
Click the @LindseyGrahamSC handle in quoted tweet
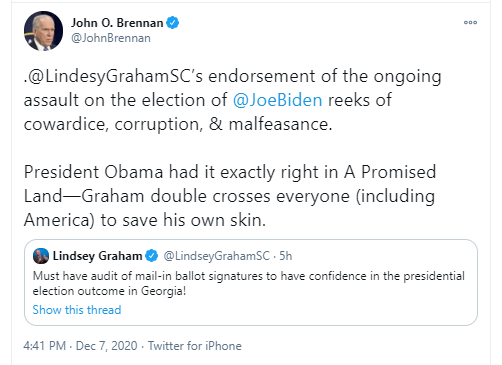[216, 256]
